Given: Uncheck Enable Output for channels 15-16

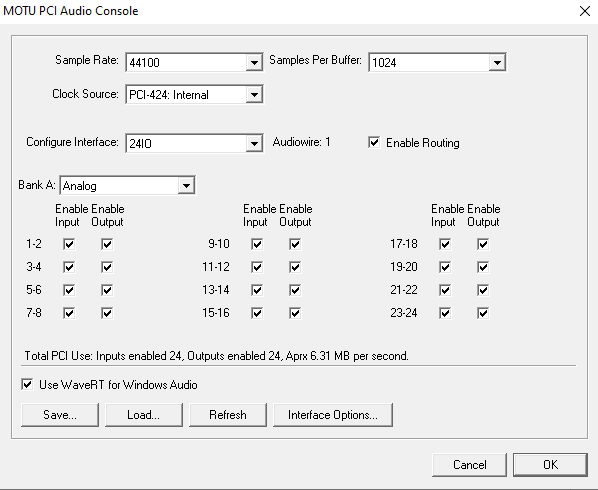Looking at the screenshot, I should pyautogui.click(x=295, y=313).
